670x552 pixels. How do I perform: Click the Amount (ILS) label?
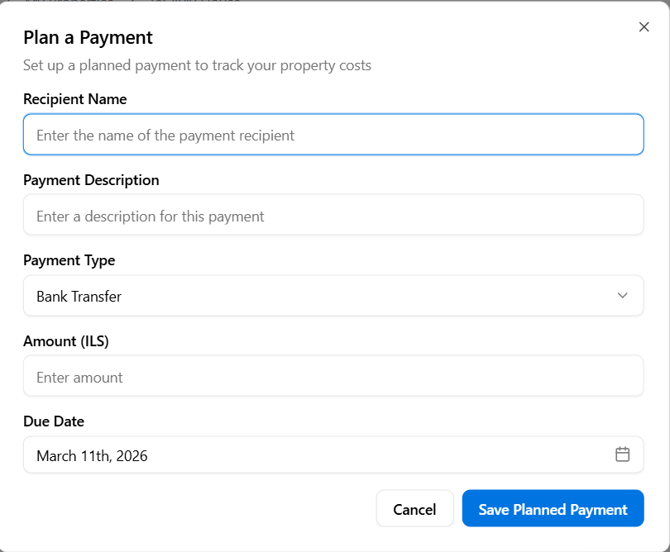tap(66, 341)
